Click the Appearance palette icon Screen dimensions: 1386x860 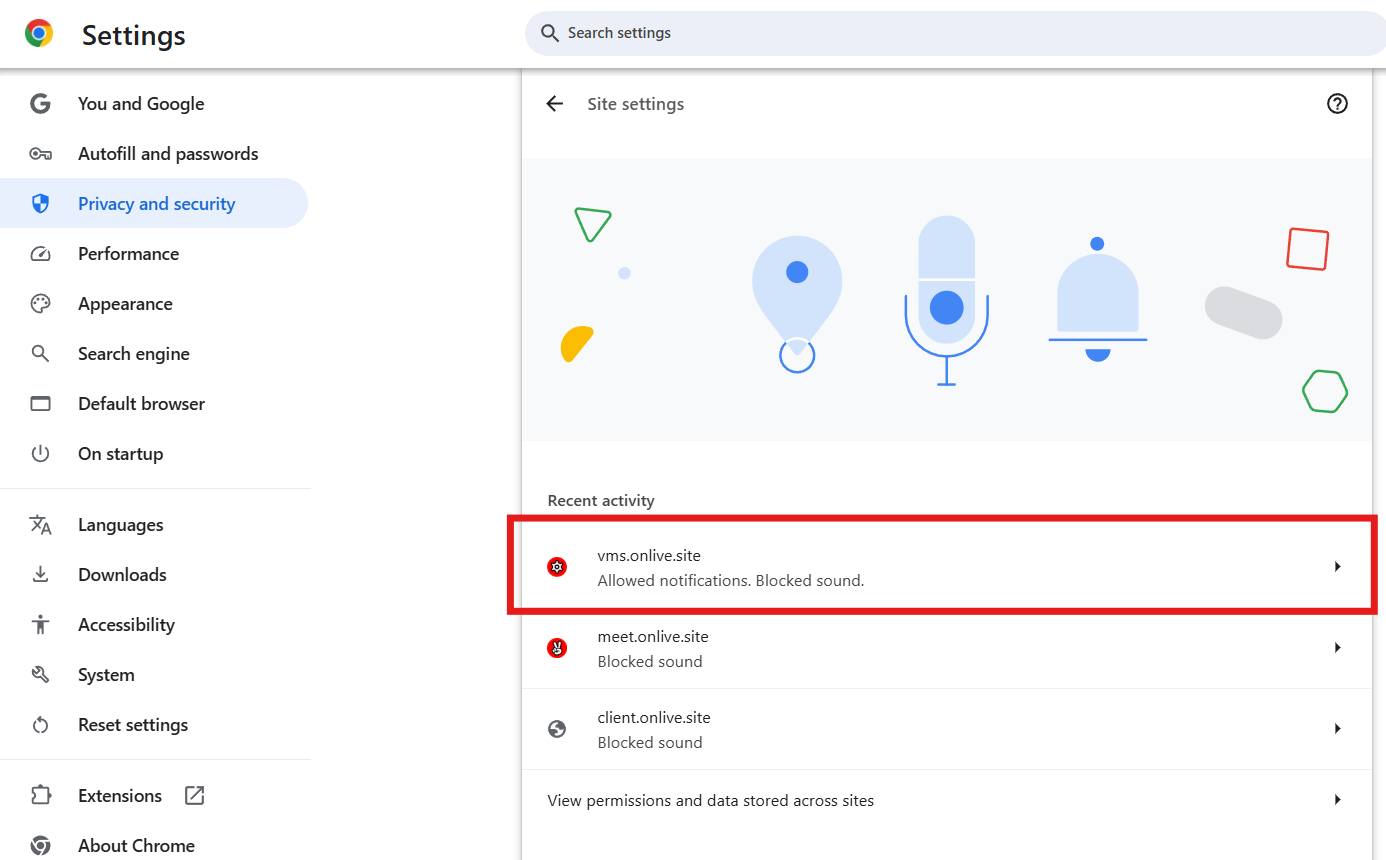click(x=40, y=304)
